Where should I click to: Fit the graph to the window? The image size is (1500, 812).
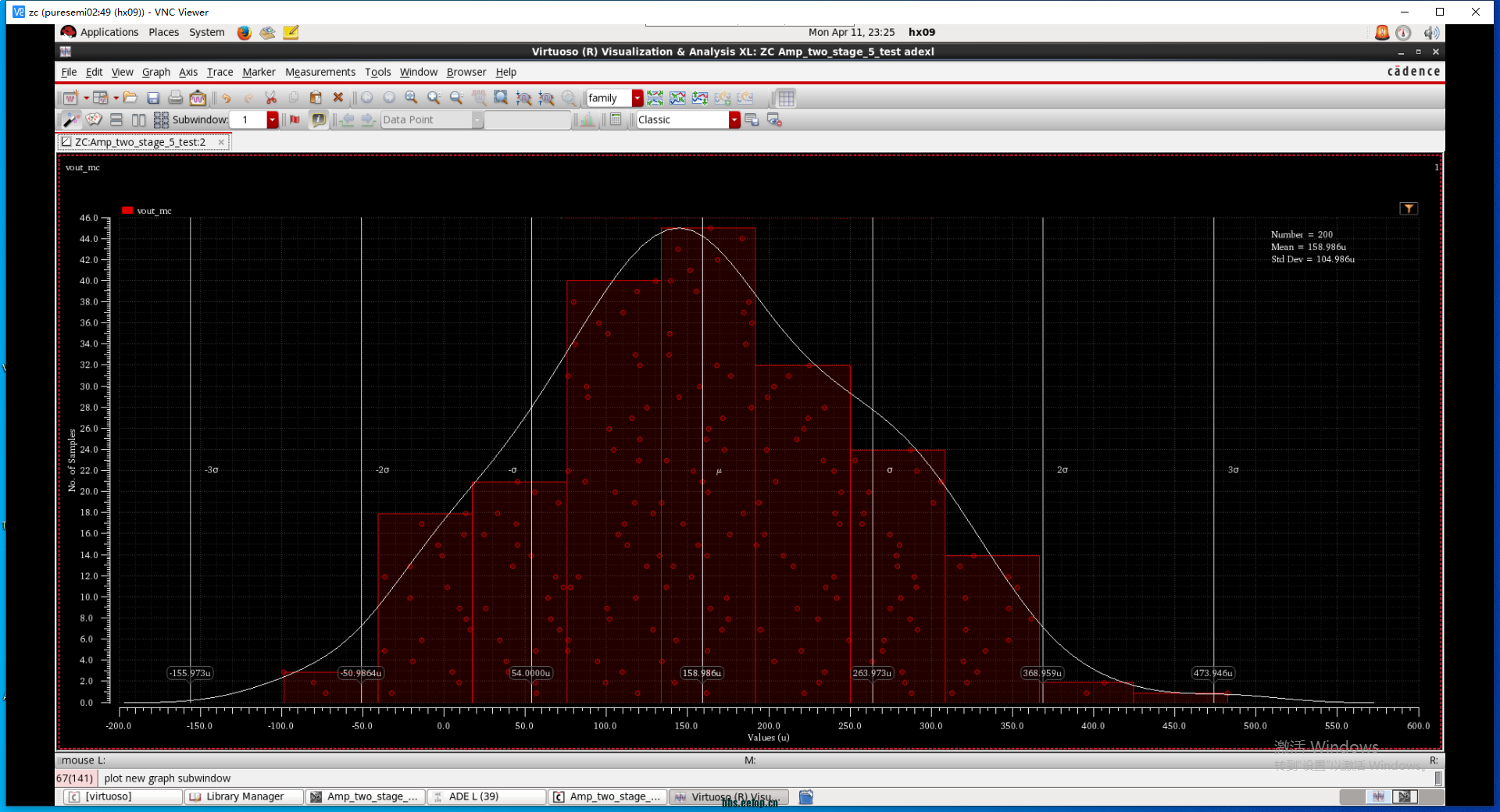[501, 98]
